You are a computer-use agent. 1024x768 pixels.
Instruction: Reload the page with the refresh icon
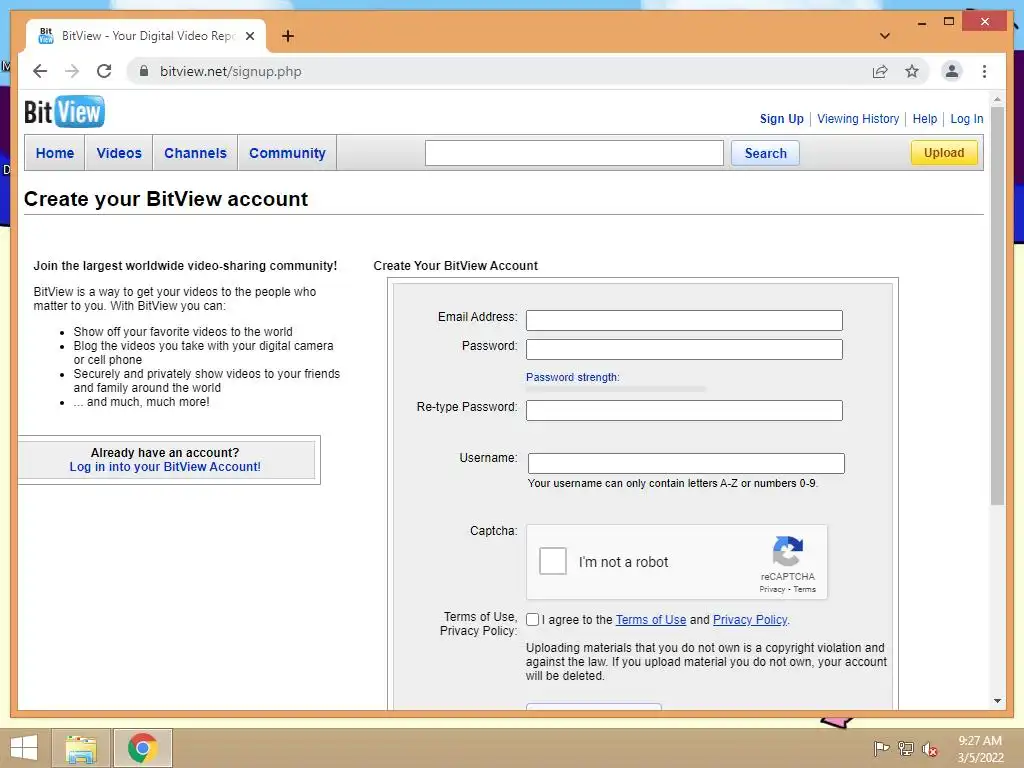[x=104, y=71]
